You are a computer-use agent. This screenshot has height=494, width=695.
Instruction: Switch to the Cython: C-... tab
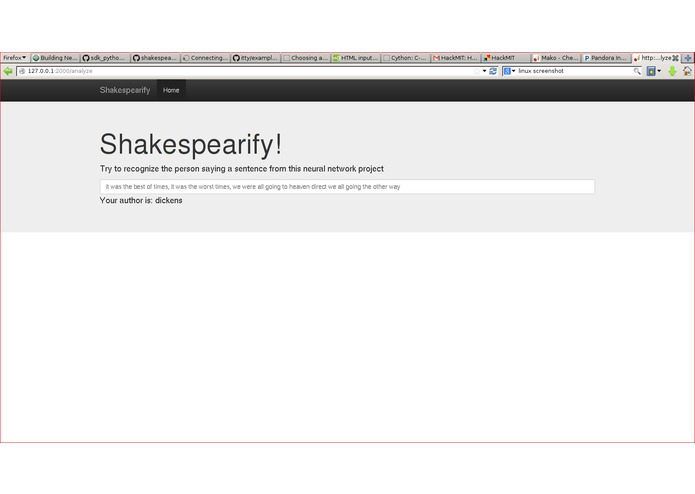406,58
